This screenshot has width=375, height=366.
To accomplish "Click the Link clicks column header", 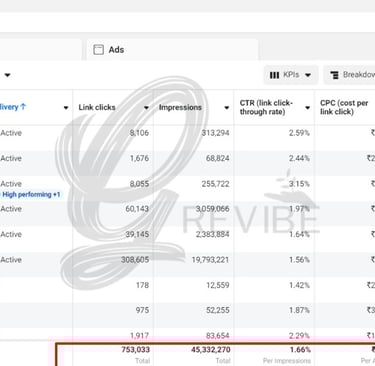I will (x=97, y=107).
